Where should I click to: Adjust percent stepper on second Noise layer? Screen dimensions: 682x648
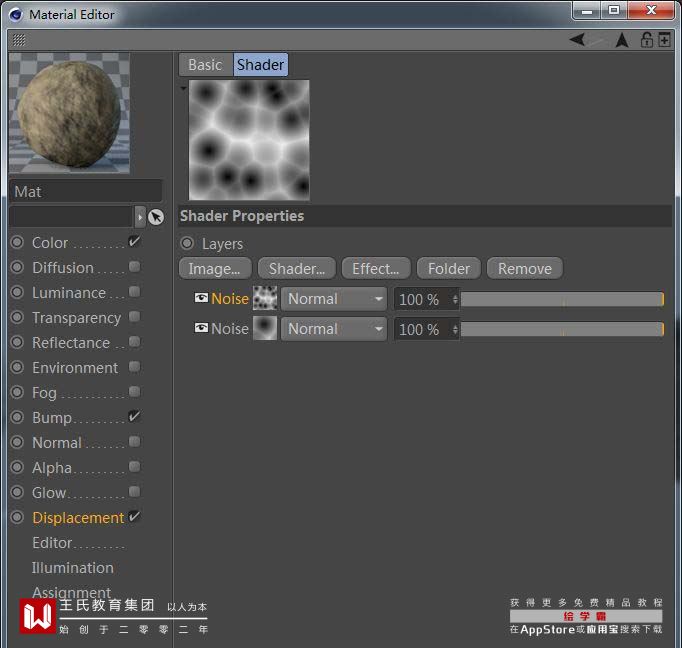tap(455, 329)
